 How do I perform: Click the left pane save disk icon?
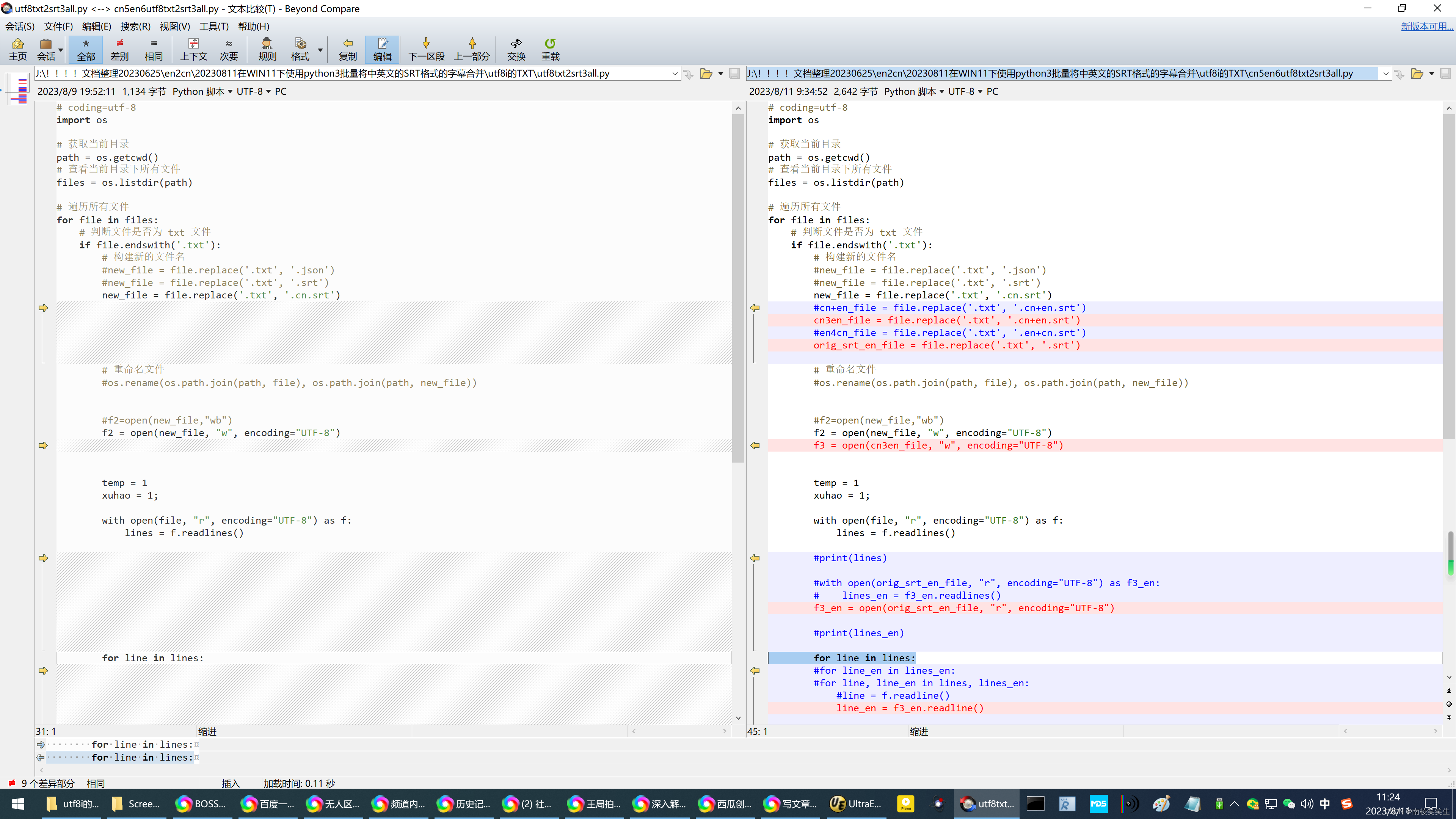pos(734,74)
